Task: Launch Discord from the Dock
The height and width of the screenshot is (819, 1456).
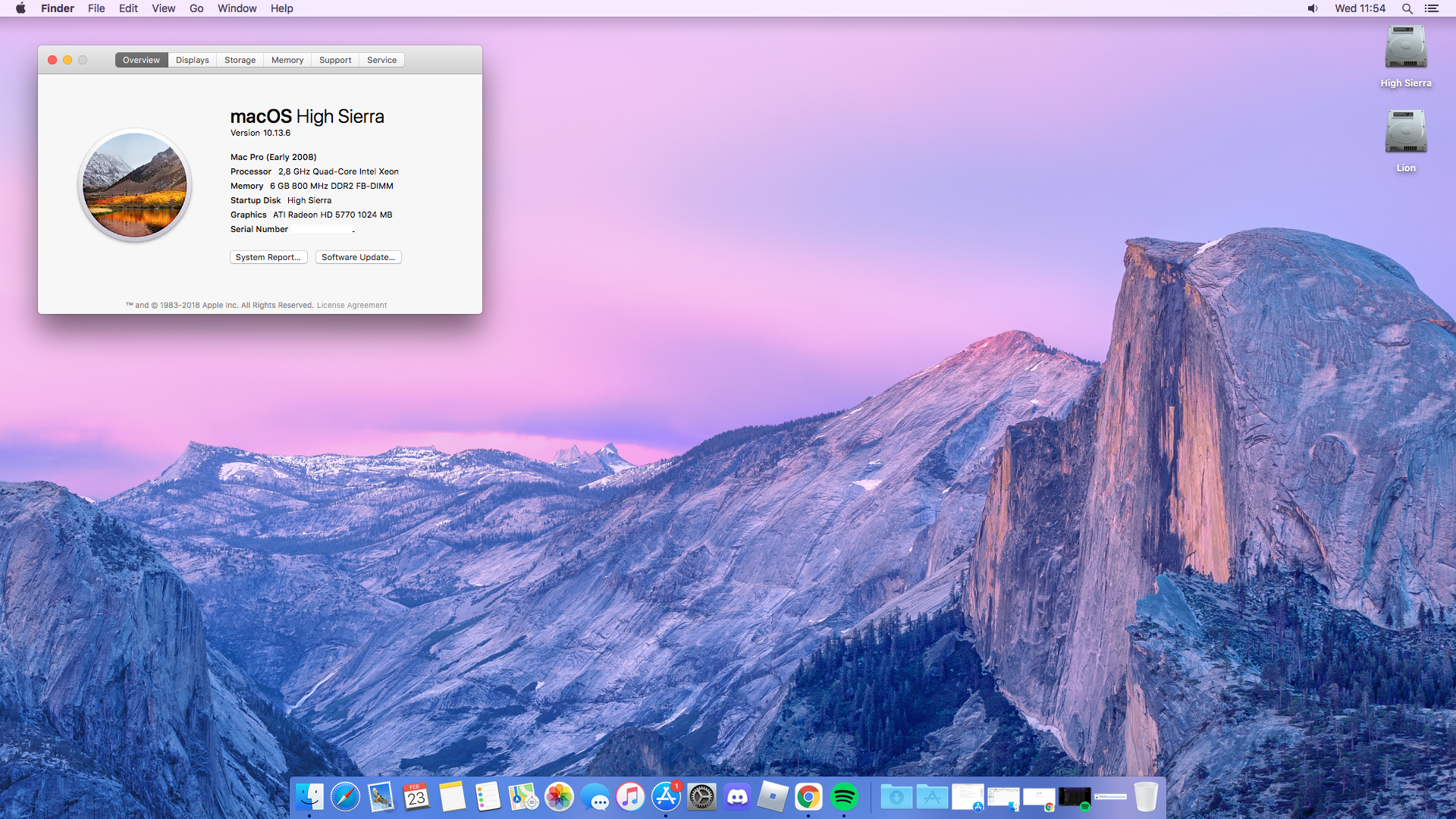Action: pos(737,797)
